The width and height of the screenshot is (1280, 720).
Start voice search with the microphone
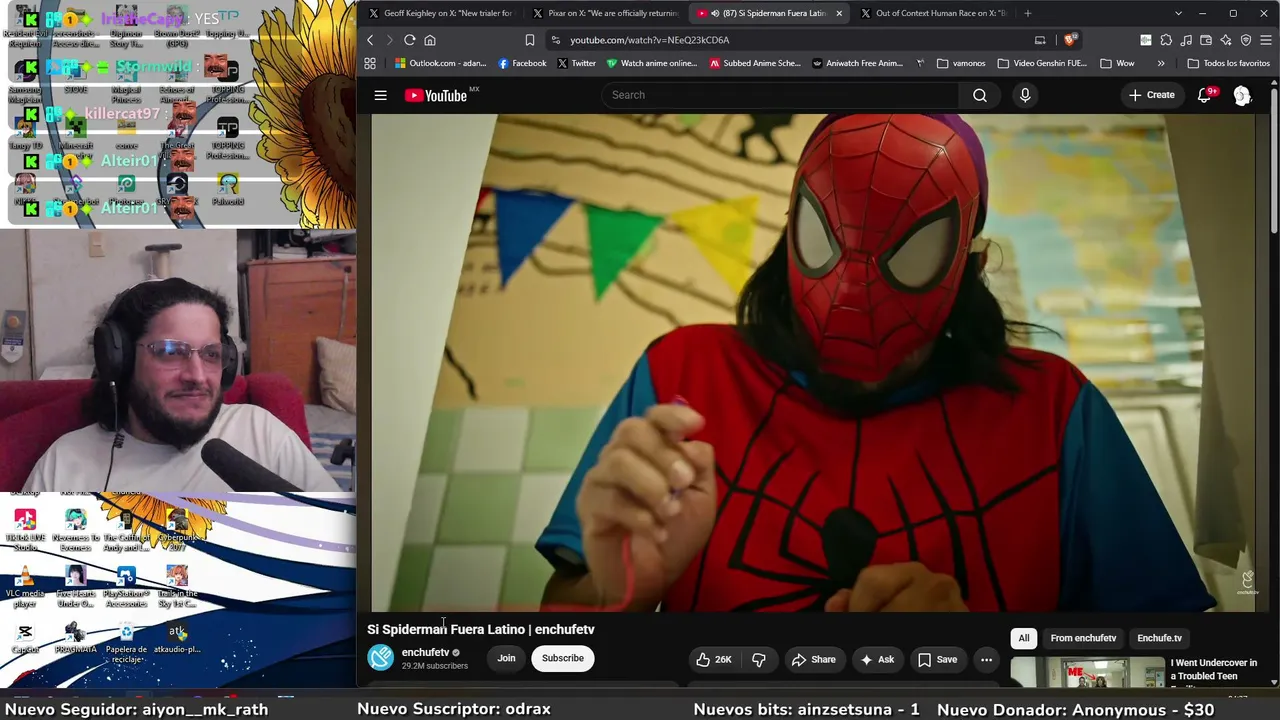click(1025, 95)
